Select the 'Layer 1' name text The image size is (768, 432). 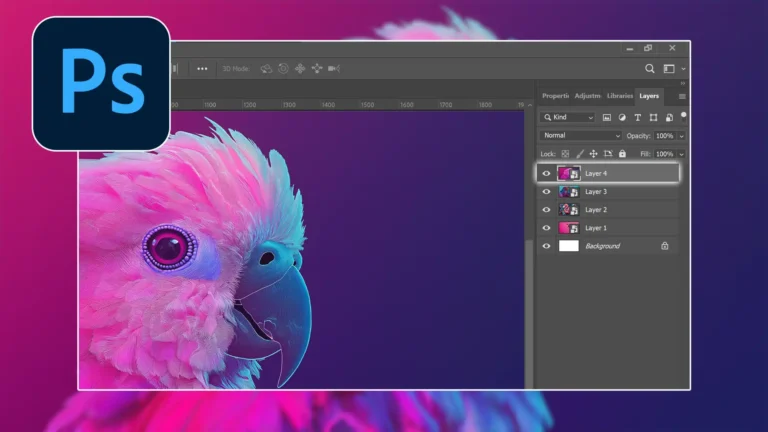[x=596, y=228]
